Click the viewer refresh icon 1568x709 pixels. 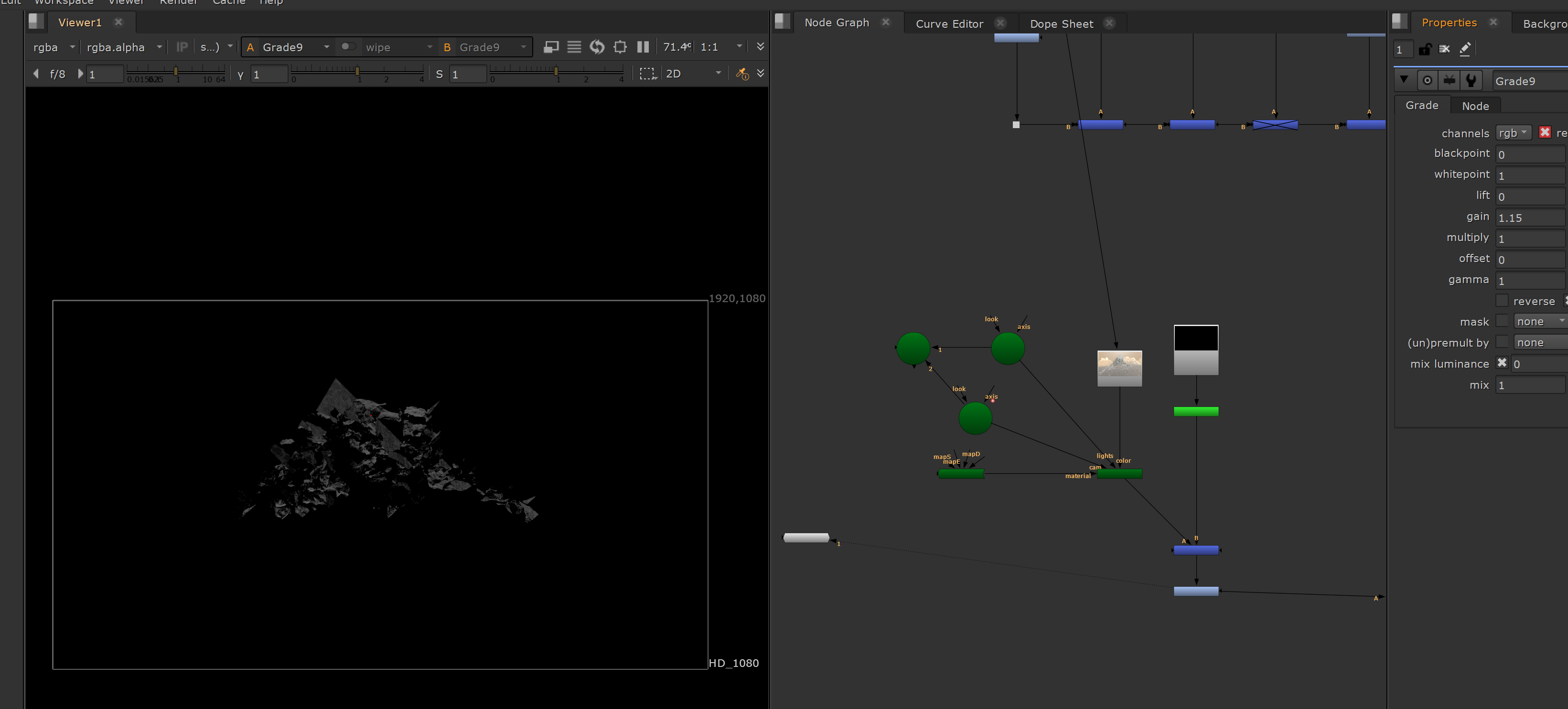tap(597, 47)
